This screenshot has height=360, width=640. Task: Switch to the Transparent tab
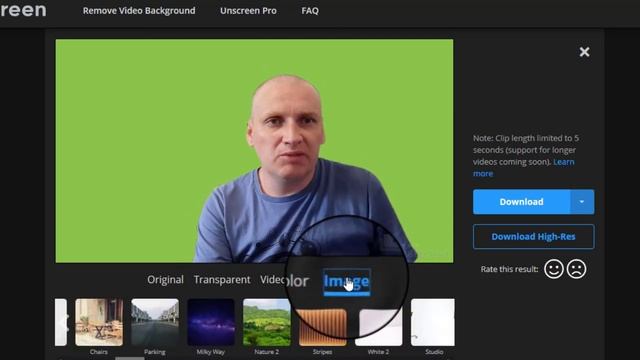point(222,280)
